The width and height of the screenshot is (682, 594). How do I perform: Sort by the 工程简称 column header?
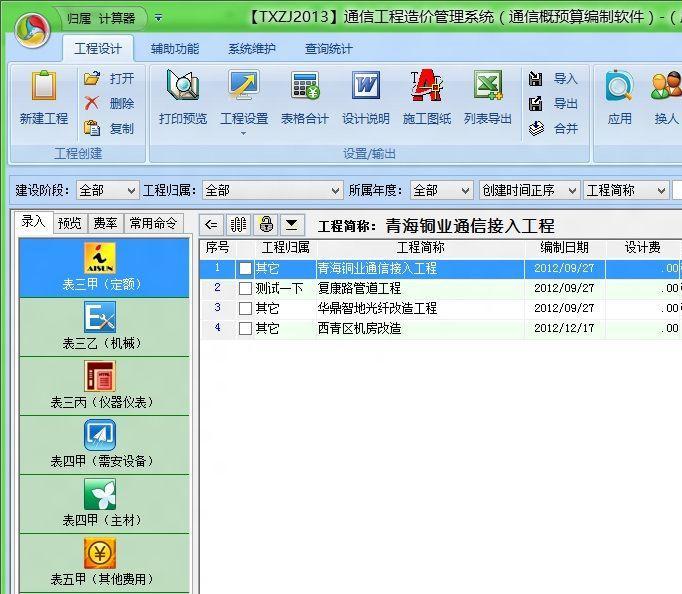click(421, 247)
